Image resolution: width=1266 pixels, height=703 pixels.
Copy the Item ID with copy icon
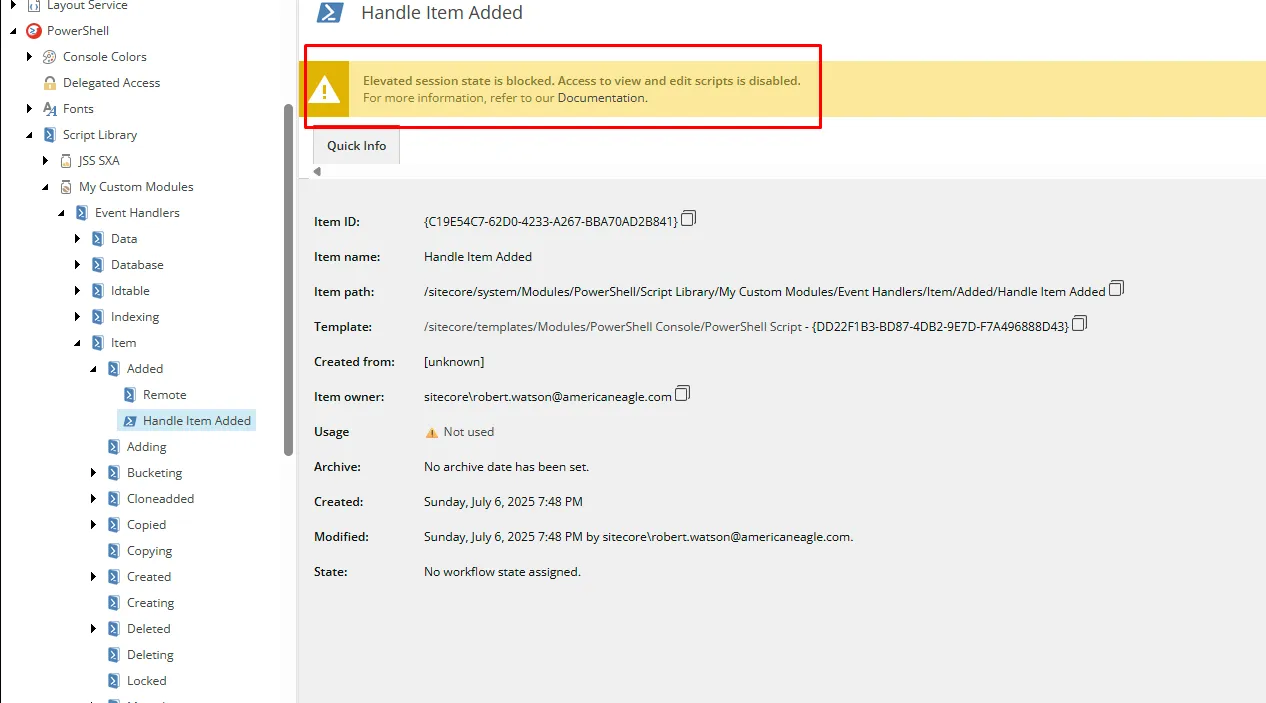688,218
